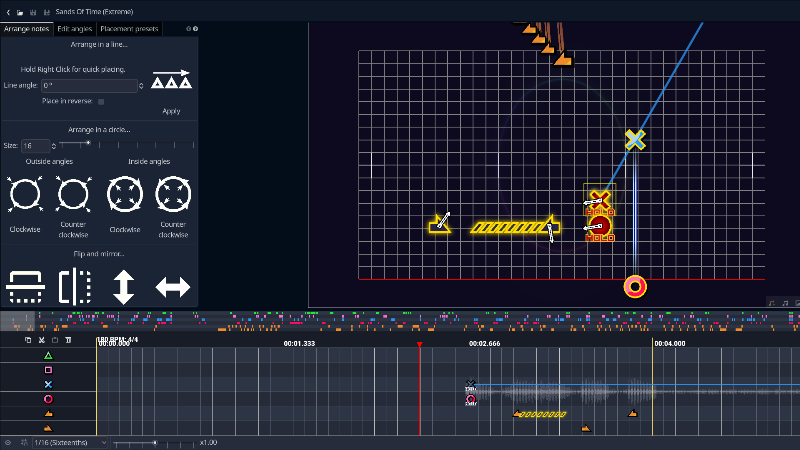The image size is (800, 450).
Task: Click the x1.00 speed label
Action: (x=208, y=443)
